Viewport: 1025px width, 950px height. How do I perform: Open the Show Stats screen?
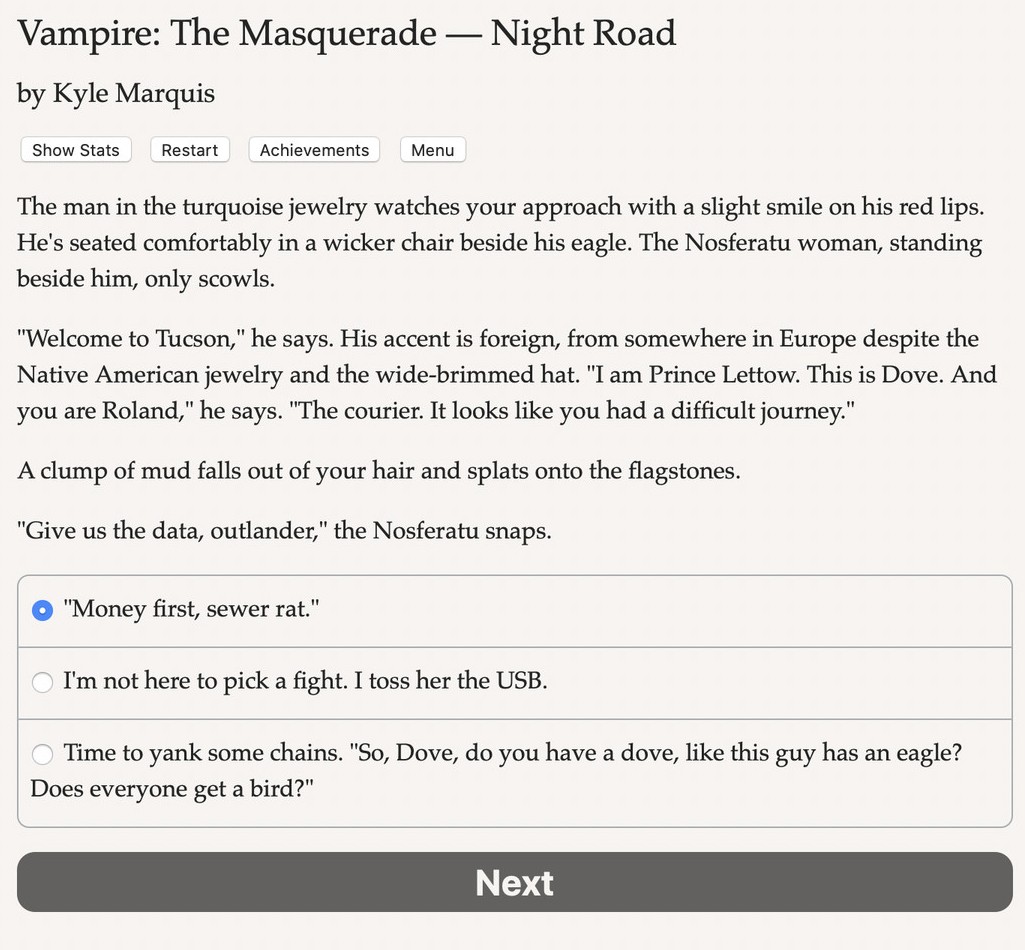[76, 150]
